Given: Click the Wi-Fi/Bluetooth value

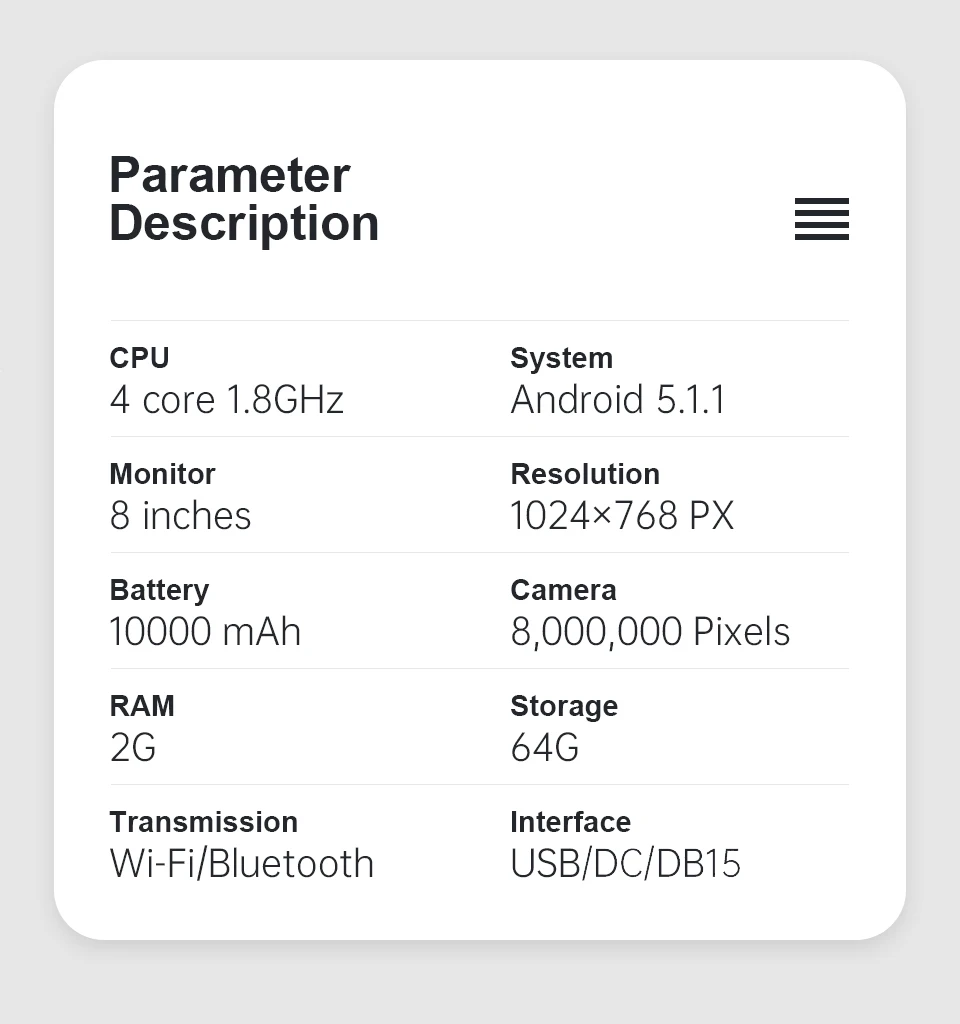Looking at the screenshot, I should (241, 864).
